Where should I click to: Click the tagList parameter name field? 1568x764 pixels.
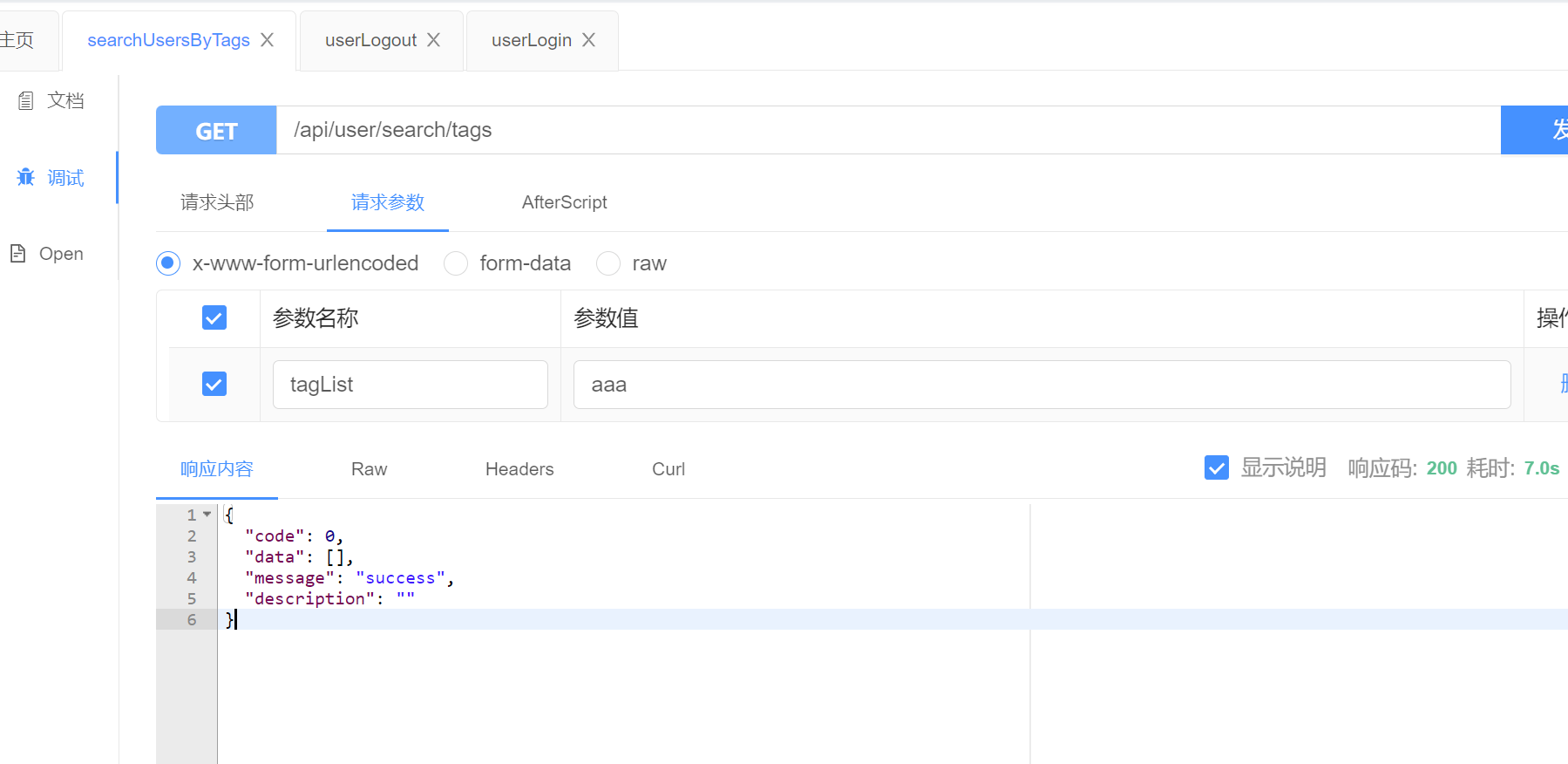(x=411, y=385)
